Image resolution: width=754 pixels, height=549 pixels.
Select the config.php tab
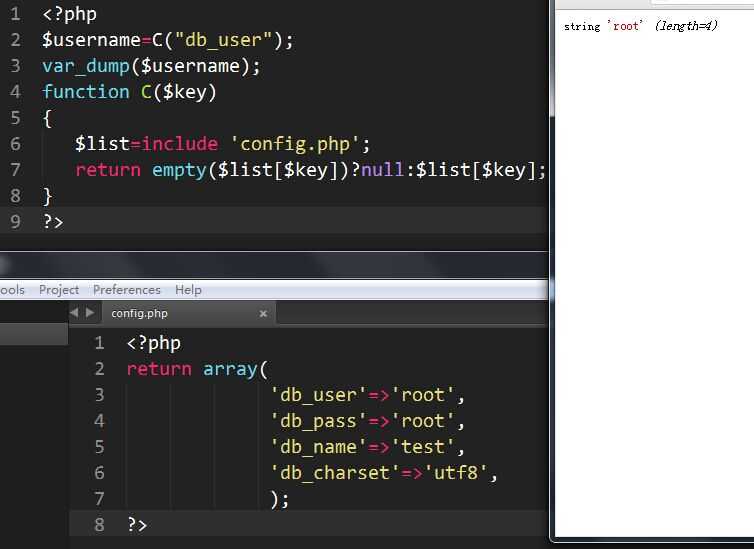[x=188, y=313]
